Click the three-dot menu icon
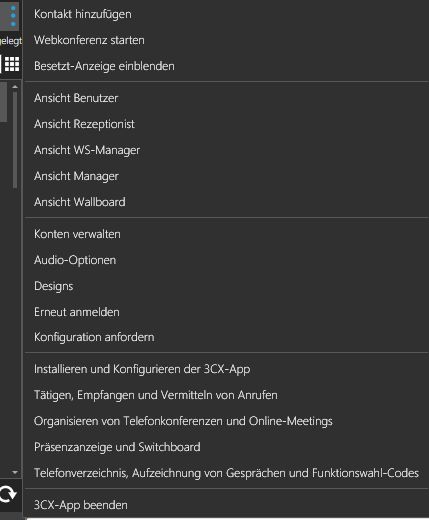This screenshot has height=520, width=429. pos(11,15)
